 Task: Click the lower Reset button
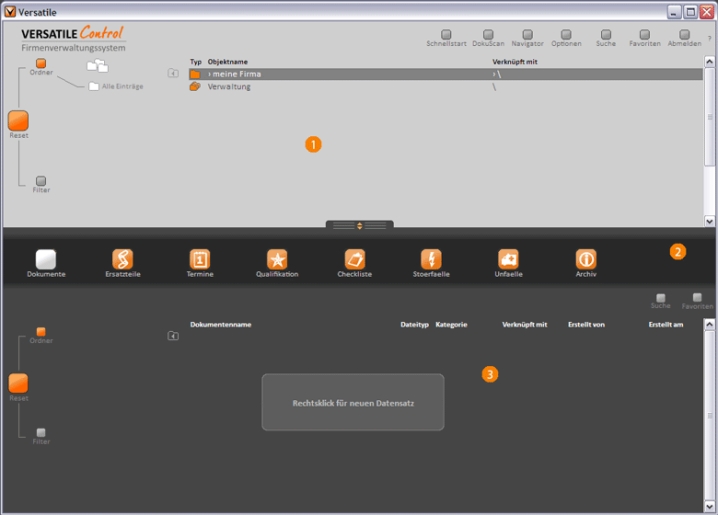pos(18,383)
